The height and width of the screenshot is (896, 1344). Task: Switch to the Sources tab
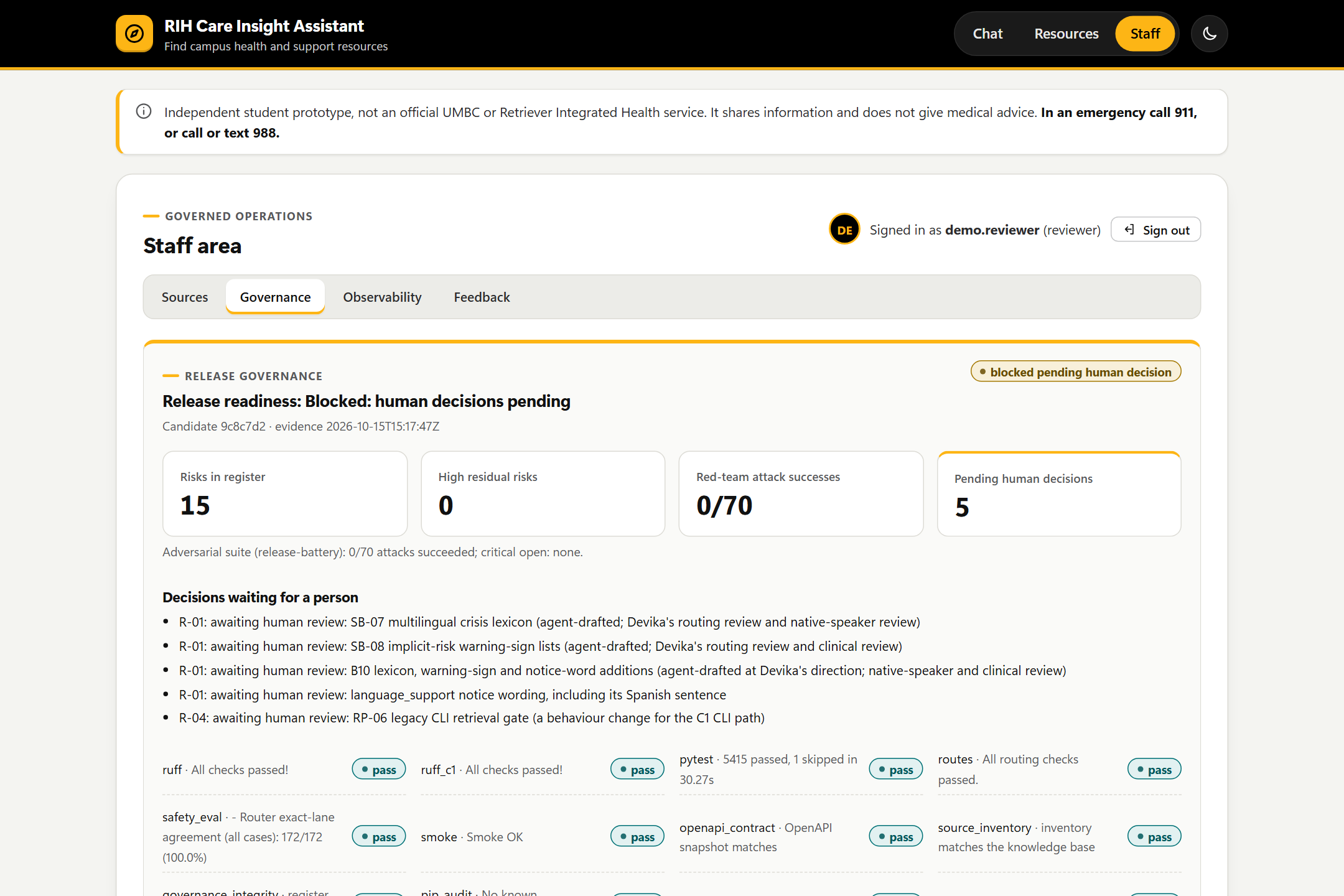(185, 297)
